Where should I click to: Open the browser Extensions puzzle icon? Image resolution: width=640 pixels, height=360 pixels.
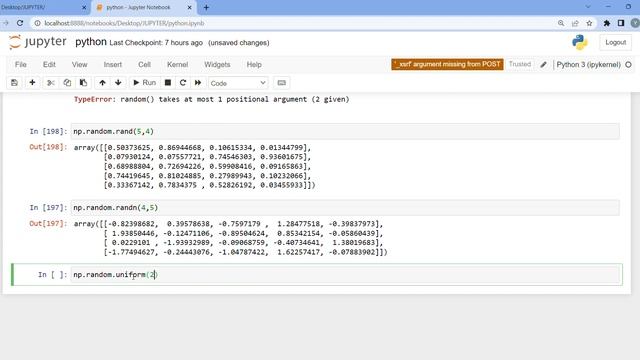pyautogui.click(x=607, y=23)
